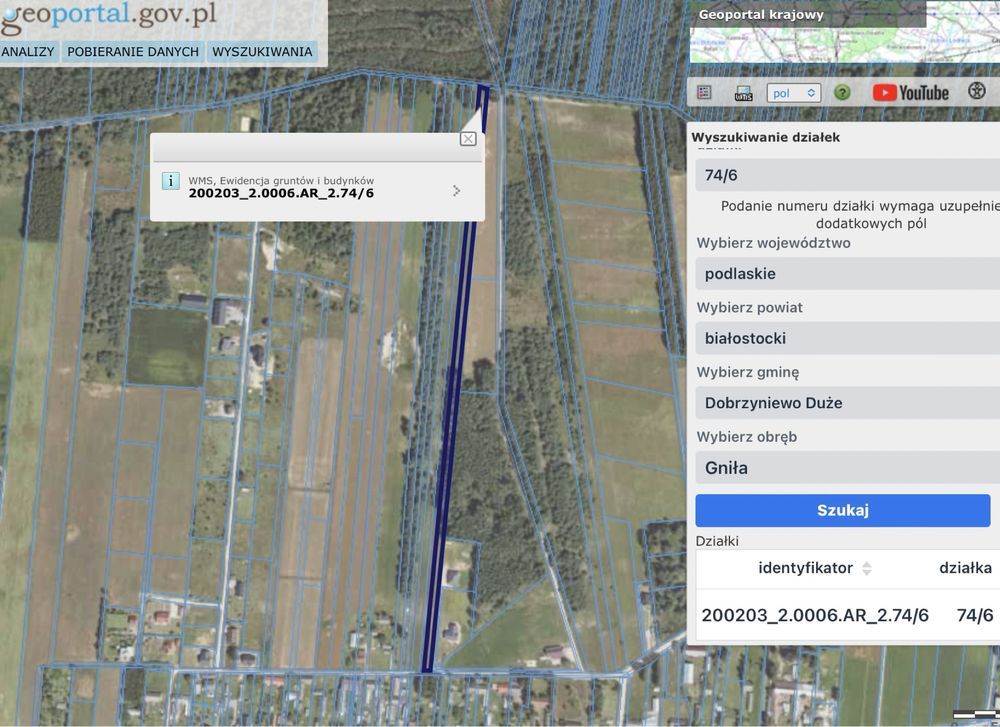Image resolution: width=1000 pixels, height=727 pixels.
Task: Click the Geoportal krajowy overview map
Action: [x=844, y=32]
